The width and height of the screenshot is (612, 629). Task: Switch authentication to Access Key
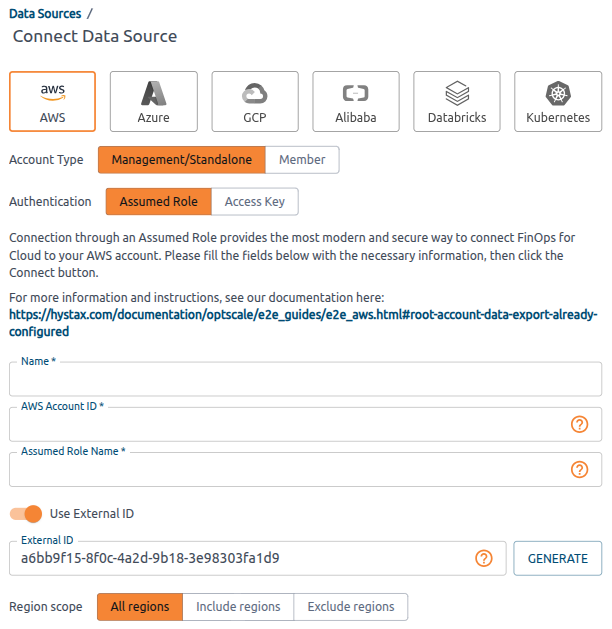(255, 201)
